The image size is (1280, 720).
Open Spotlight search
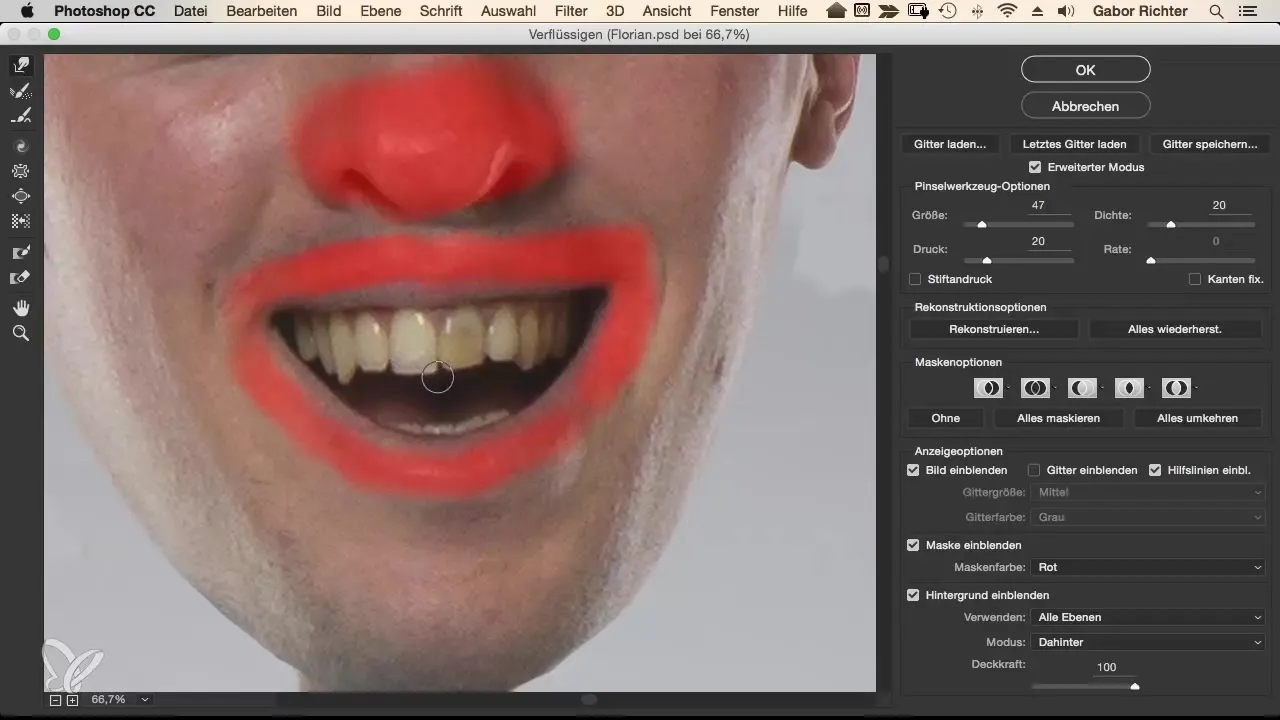[1216, 11]
